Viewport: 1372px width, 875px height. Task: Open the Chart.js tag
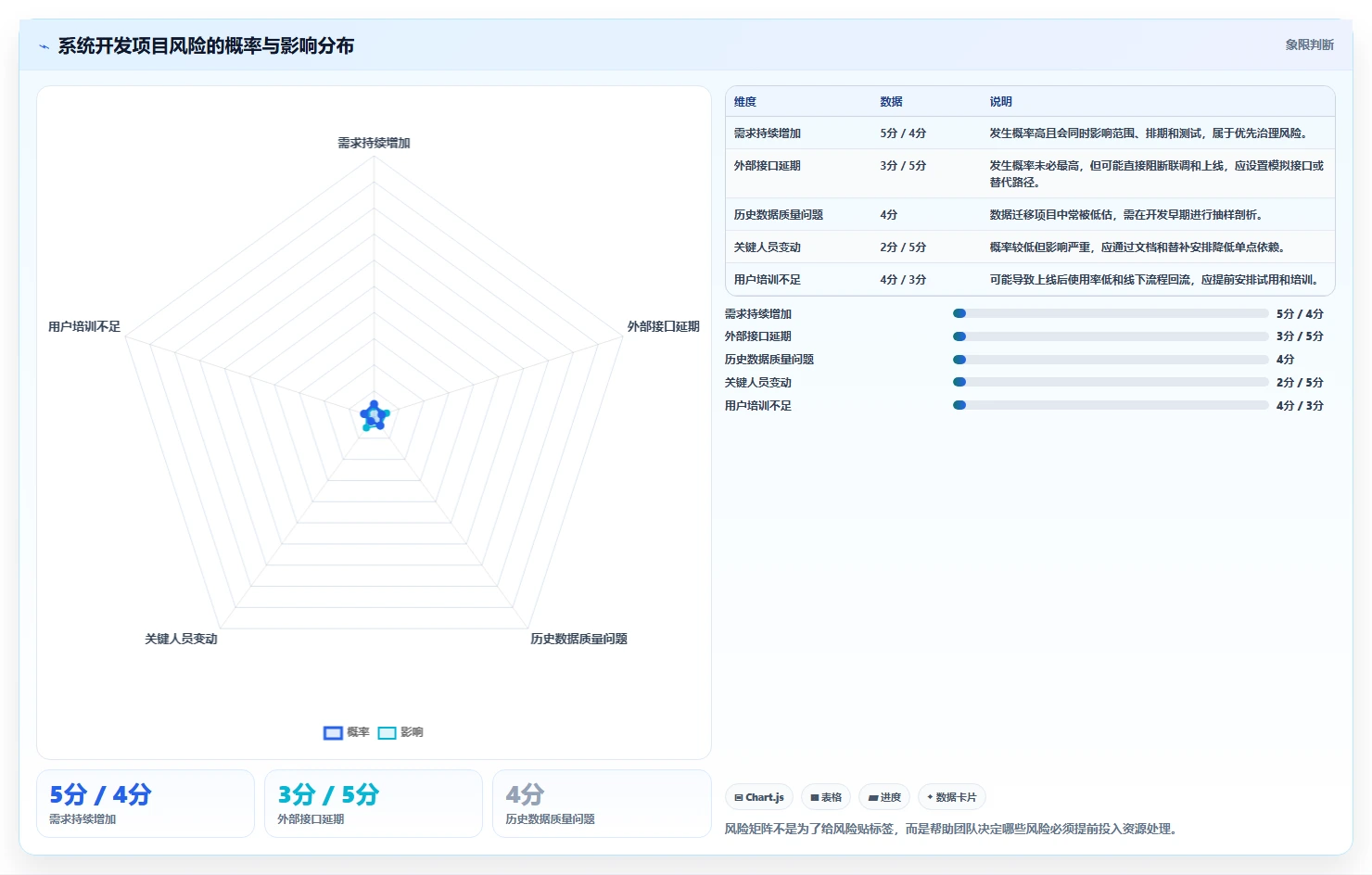click(x=759, y=797)
